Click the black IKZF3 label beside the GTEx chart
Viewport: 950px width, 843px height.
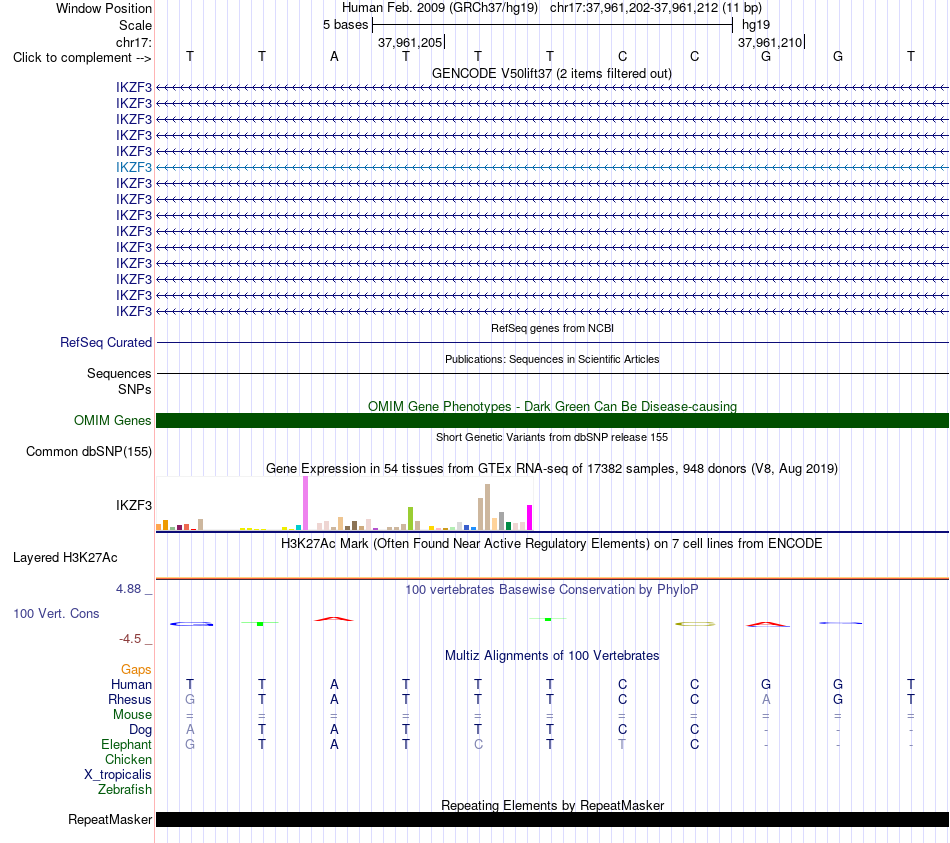(134, 505)
